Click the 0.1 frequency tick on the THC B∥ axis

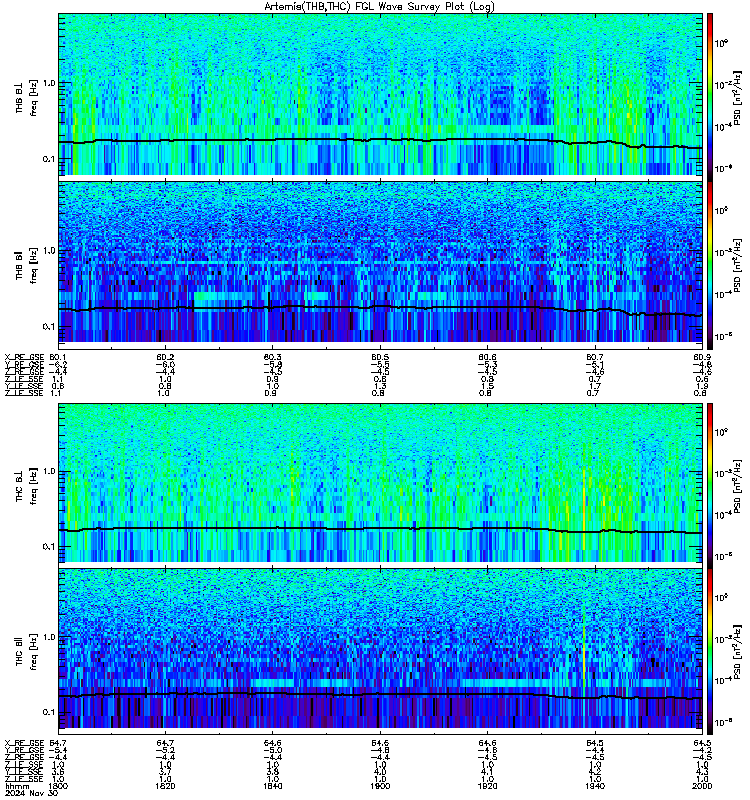pyautogui.click(x=48, y=712)
